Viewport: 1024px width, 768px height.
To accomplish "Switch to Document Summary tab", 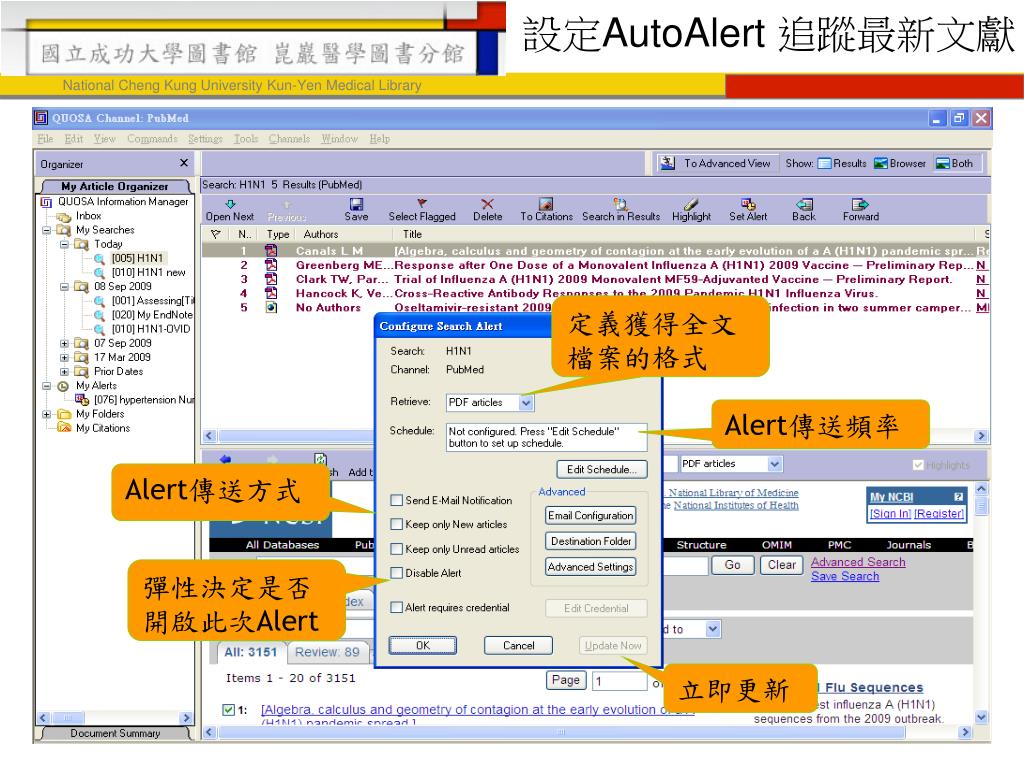I will pos(115,733).
